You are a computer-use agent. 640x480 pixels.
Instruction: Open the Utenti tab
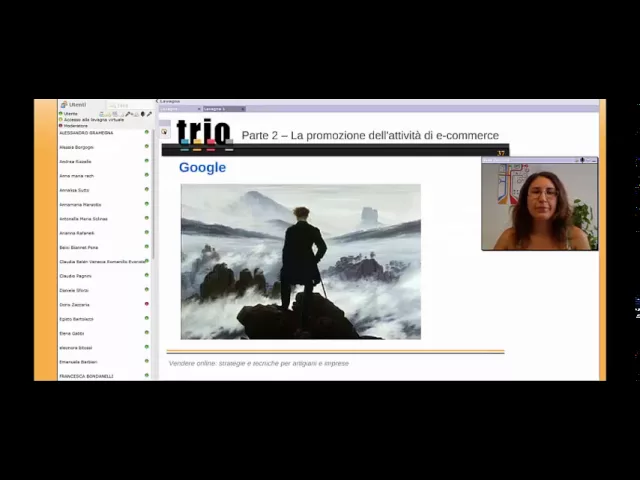click(x=82, y=105)
